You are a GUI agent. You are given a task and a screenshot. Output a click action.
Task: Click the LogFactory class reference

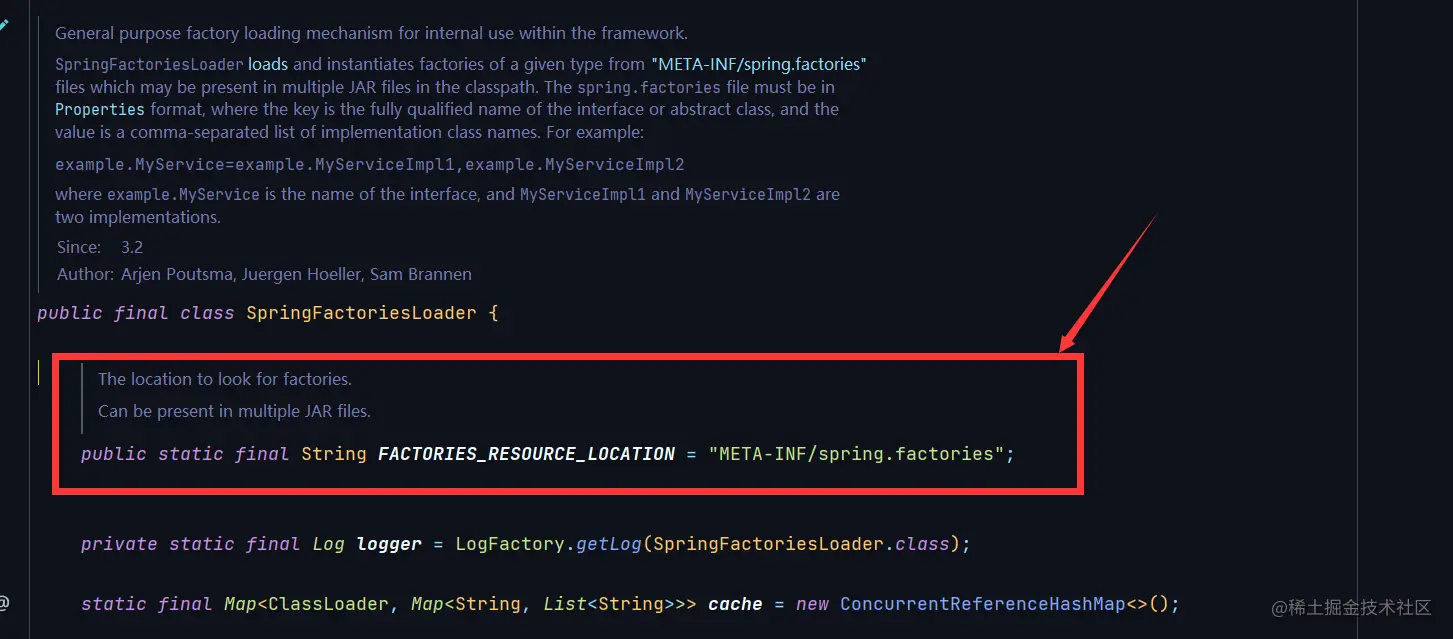tap(510, 544)
